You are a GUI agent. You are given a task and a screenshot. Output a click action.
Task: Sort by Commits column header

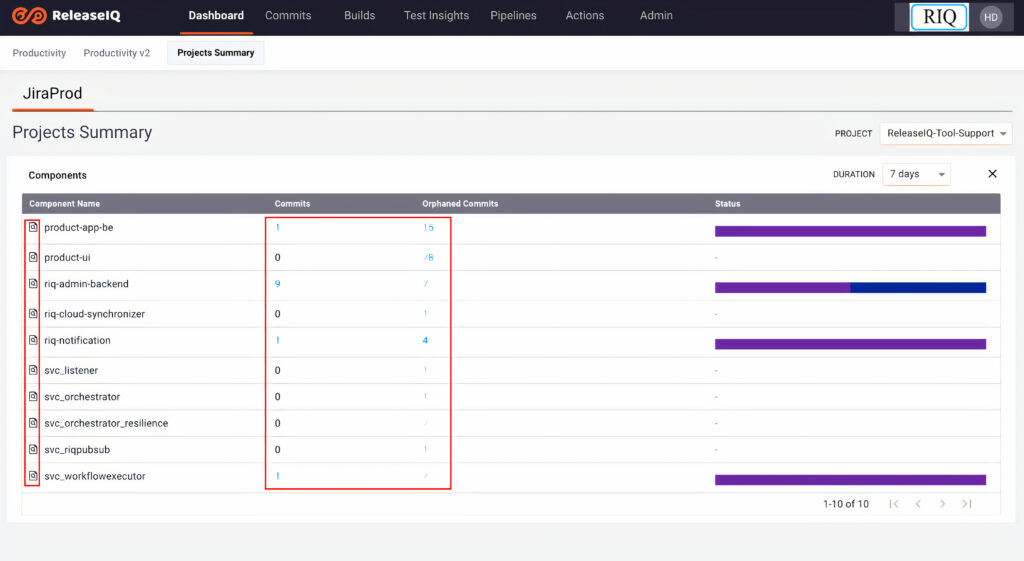click(292, 204)
